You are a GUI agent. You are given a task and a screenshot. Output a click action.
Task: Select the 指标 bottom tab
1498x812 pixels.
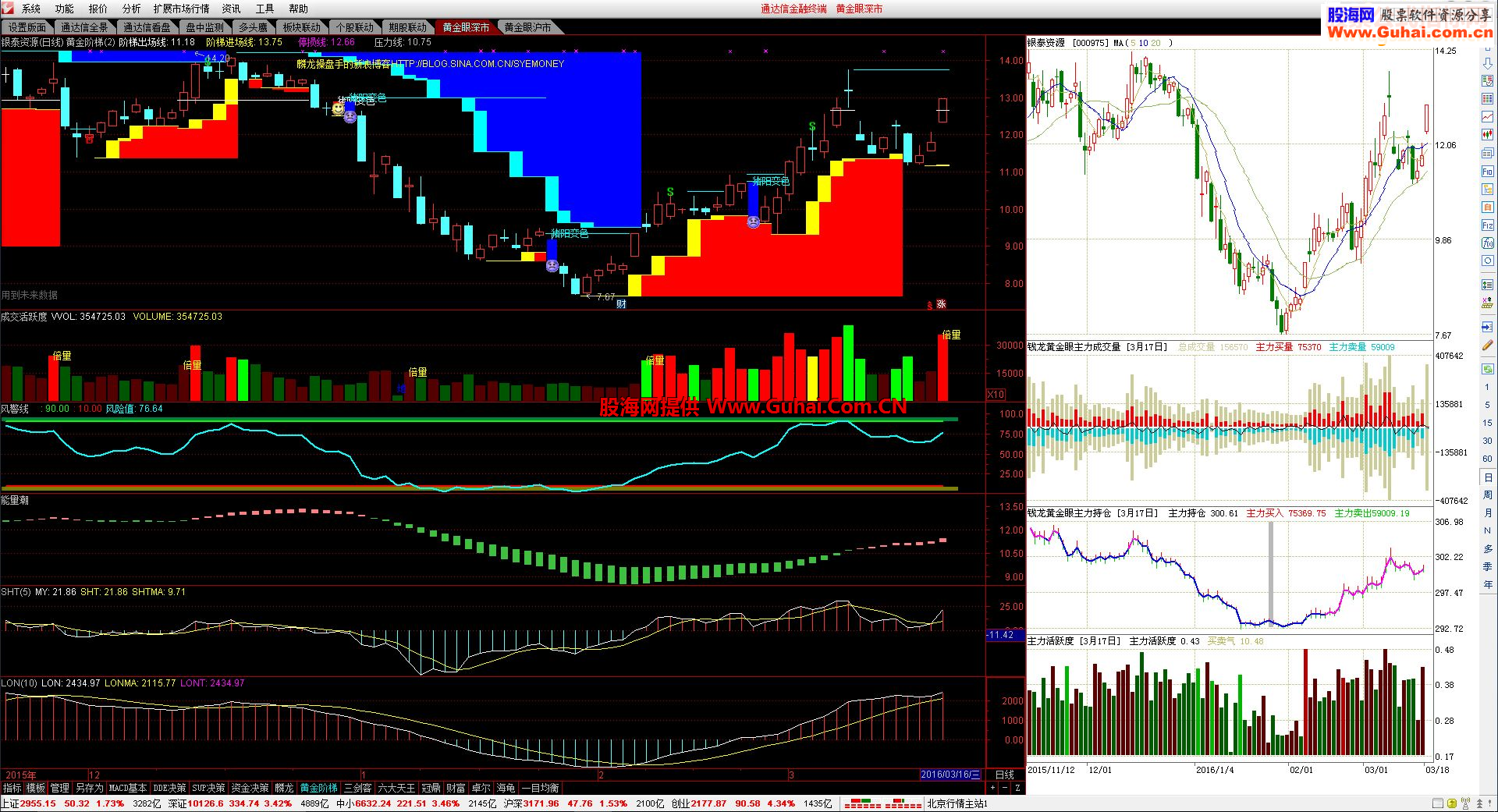[12, 789]
